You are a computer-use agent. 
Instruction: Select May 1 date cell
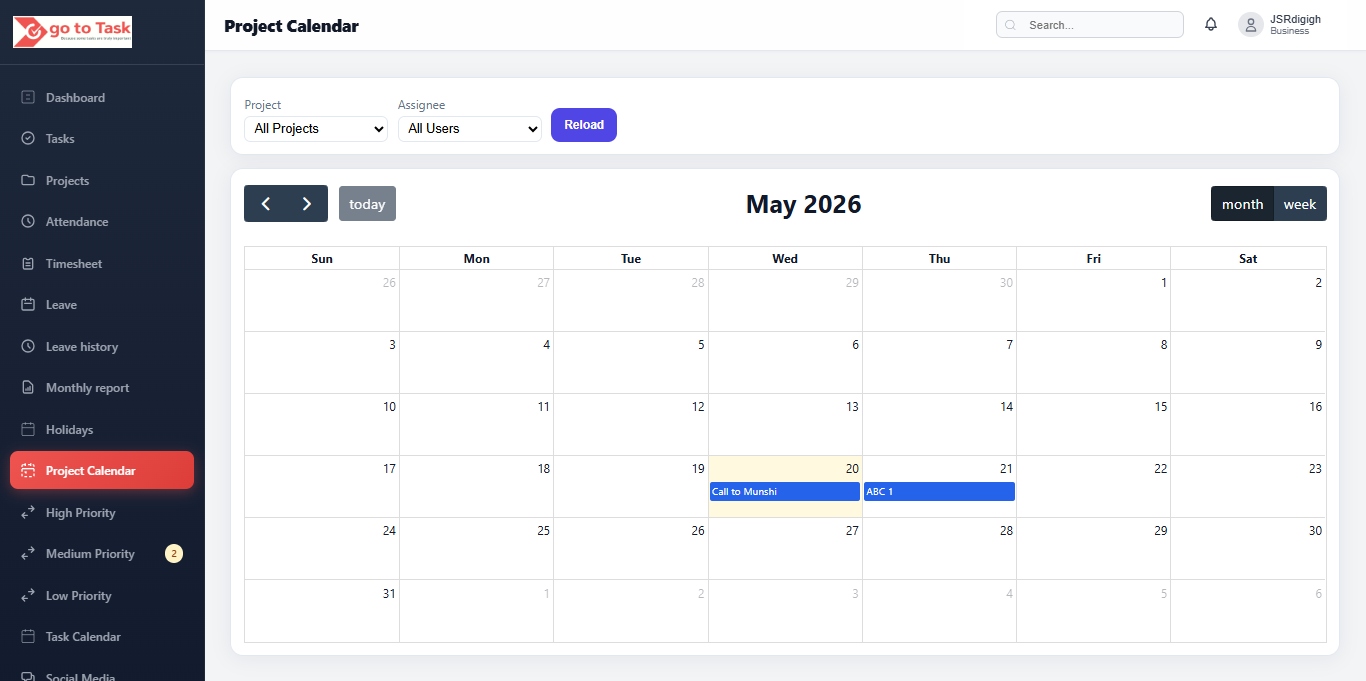(1093, 301)
